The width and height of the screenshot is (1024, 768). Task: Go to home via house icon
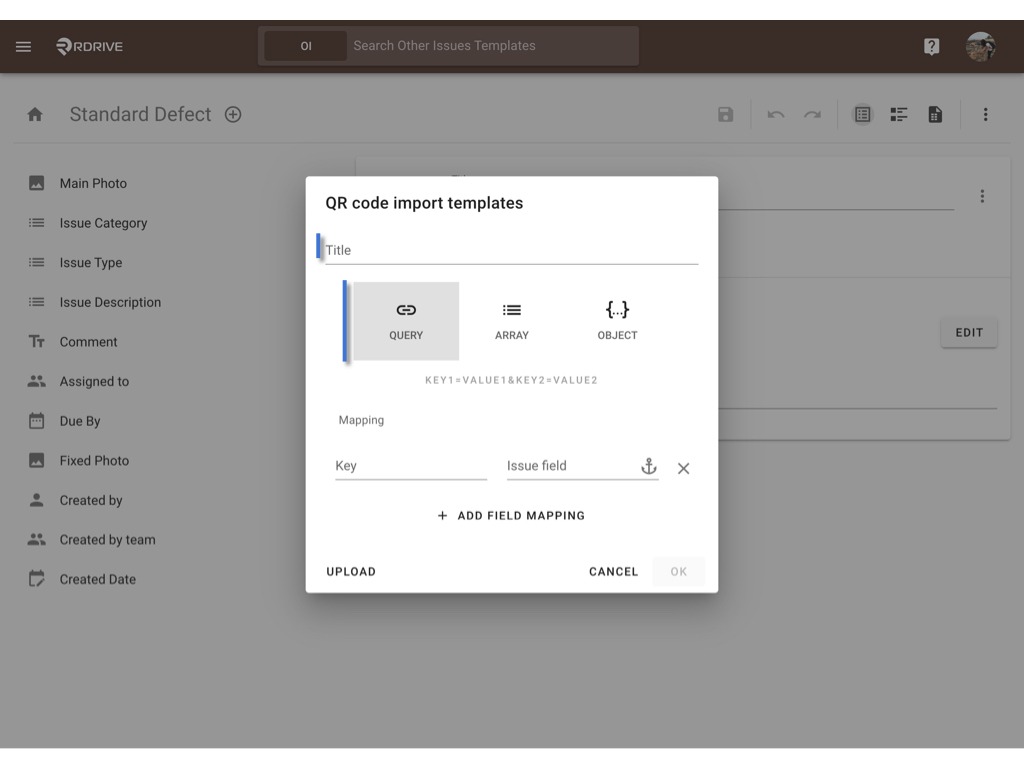35,115
